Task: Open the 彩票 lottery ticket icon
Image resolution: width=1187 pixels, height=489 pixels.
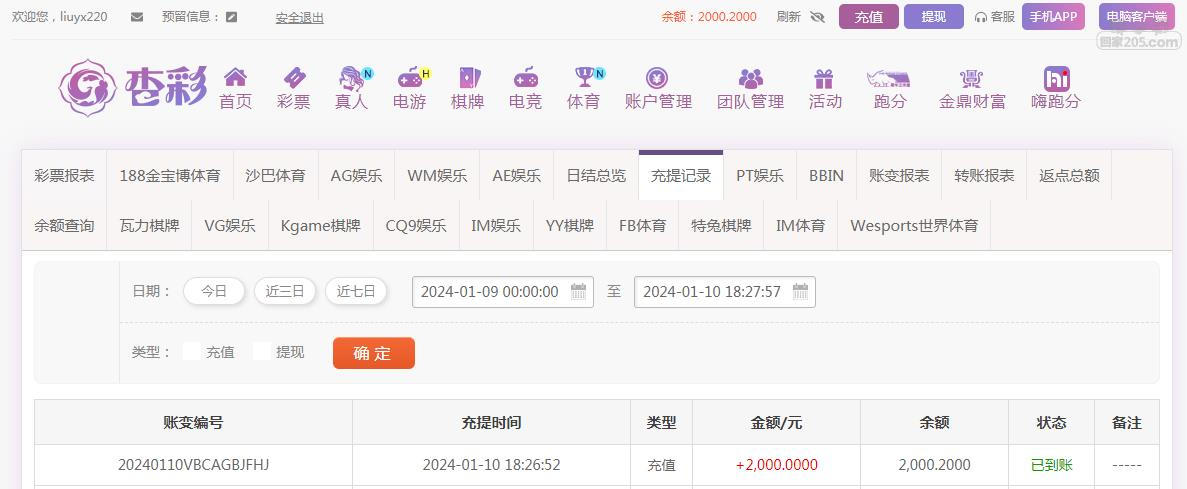Action: tap(293, 78)
